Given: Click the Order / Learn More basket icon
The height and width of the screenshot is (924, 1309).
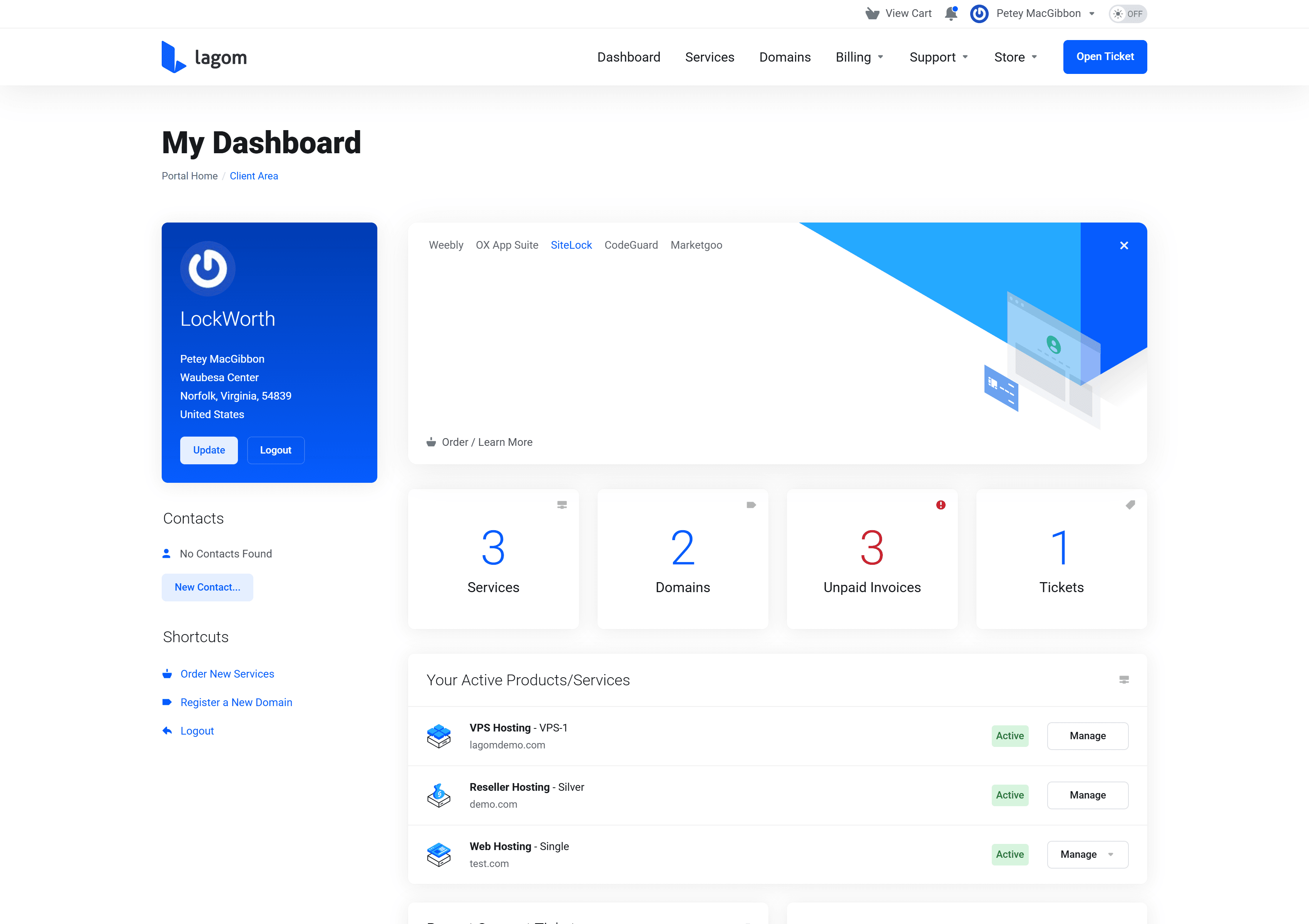Looking at the screenshot, I should pyautogui.click(x=431, y=442).
